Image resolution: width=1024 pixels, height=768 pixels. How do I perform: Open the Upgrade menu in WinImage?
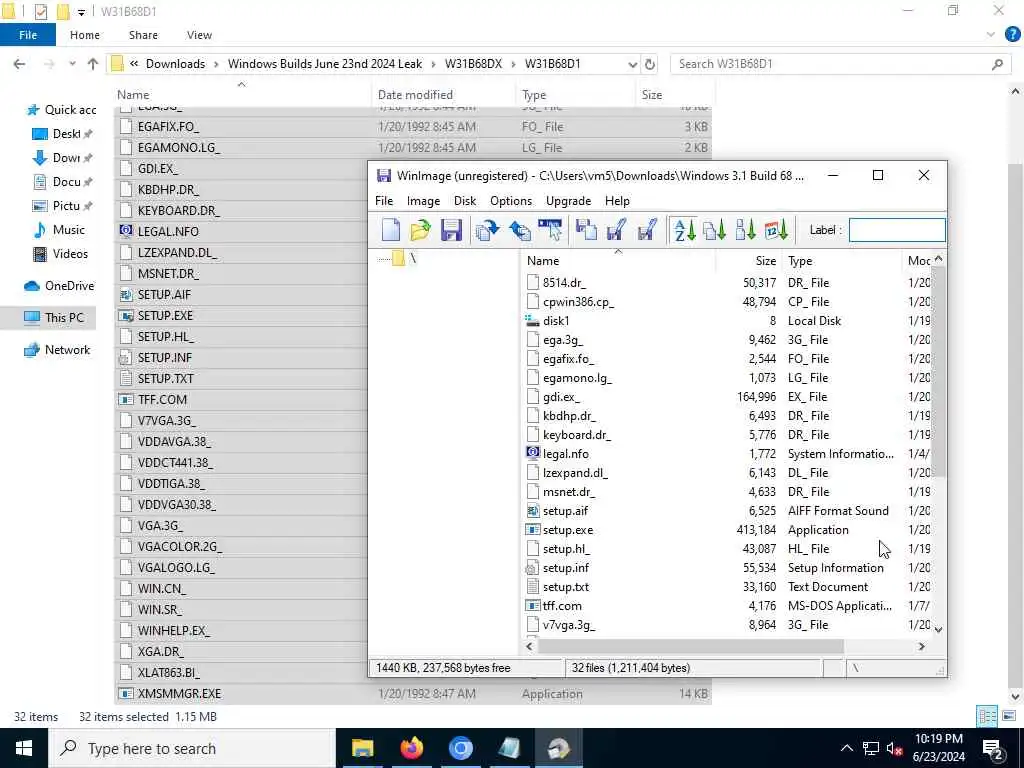click(x=568, y=200)
